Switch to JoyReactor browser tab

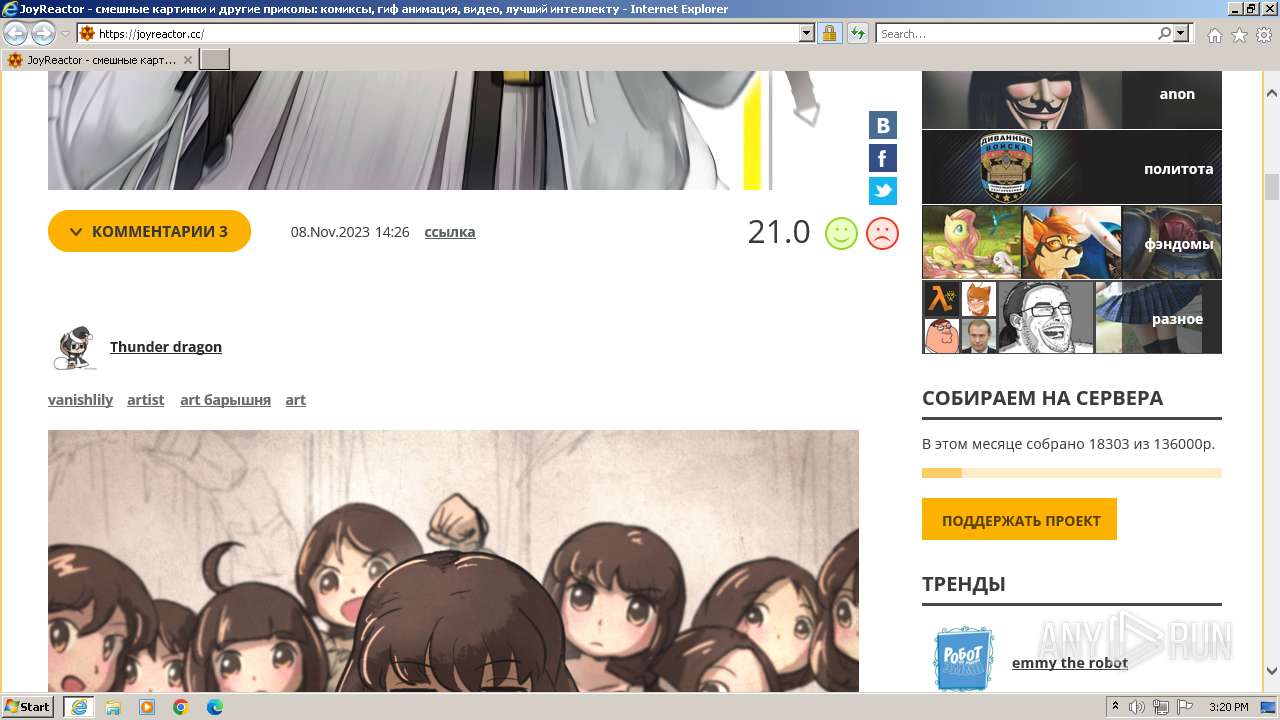100,60
